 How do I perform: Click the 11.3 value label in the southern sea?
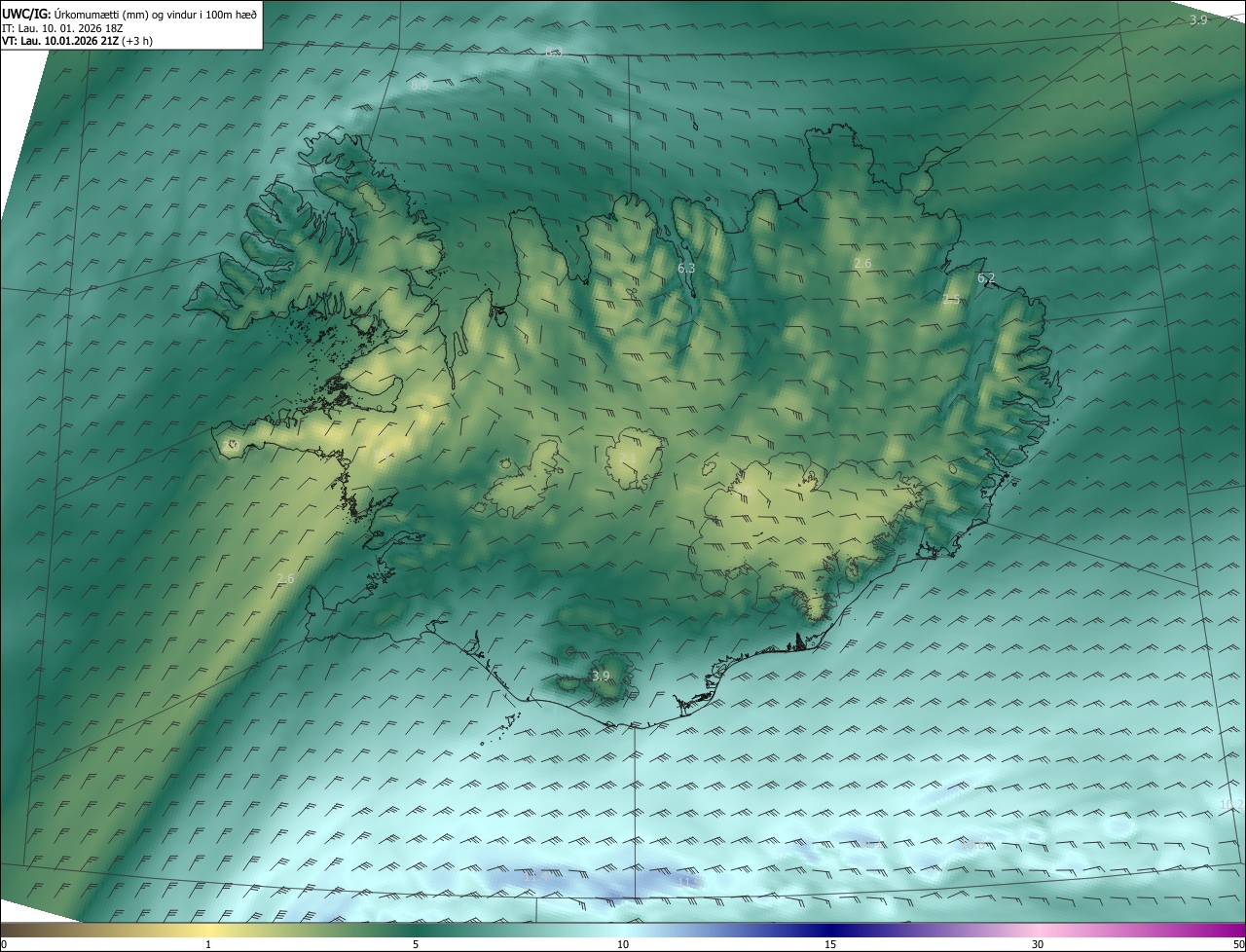click(689, 882)
